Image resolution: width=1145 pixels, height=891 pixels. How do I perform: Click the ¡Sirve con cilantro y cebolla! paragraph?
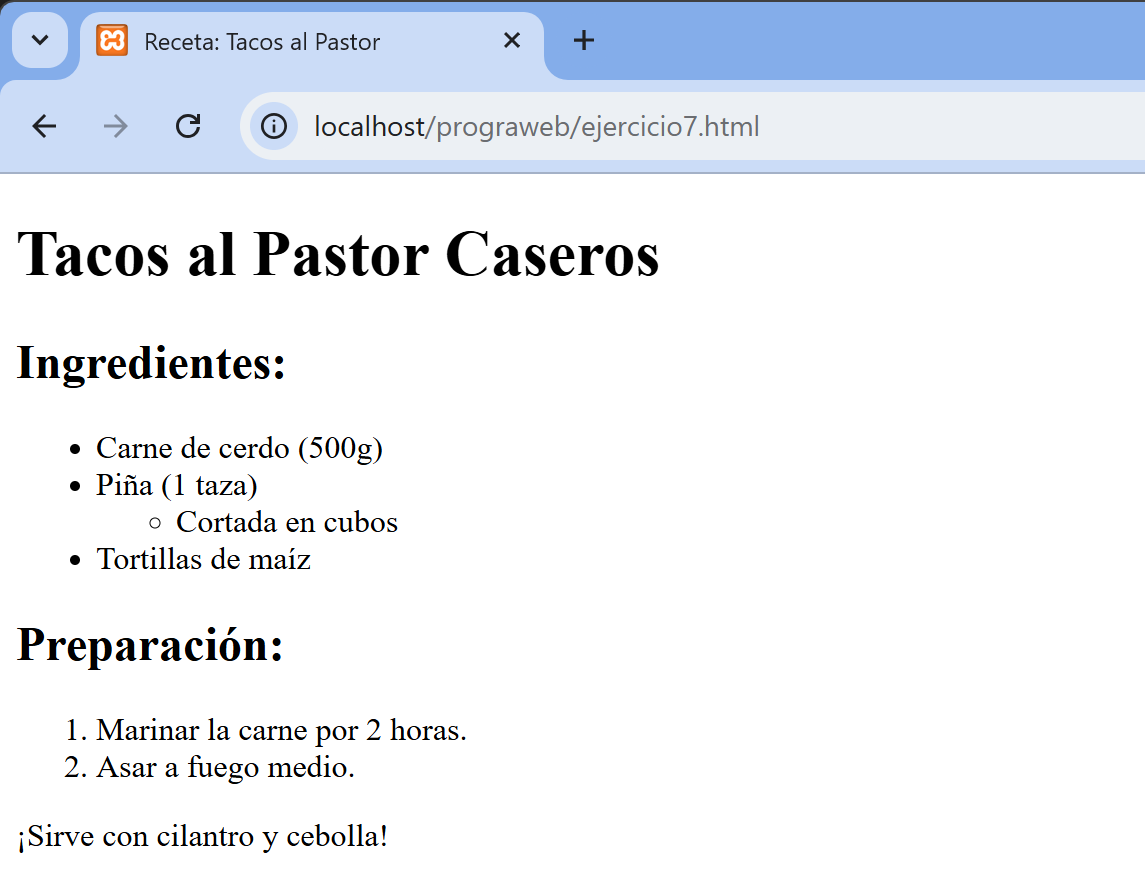pyautogui.click(x=203, y=837)
